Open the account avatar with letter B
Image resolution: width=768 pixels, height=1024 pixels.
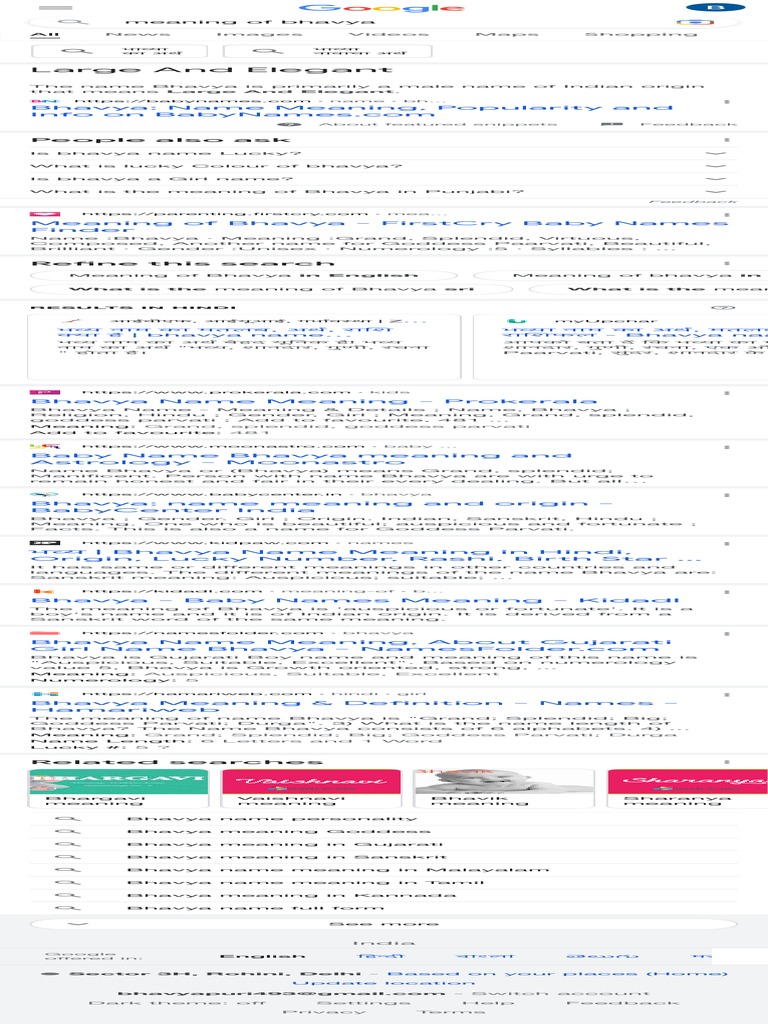[x=716, y=7]
